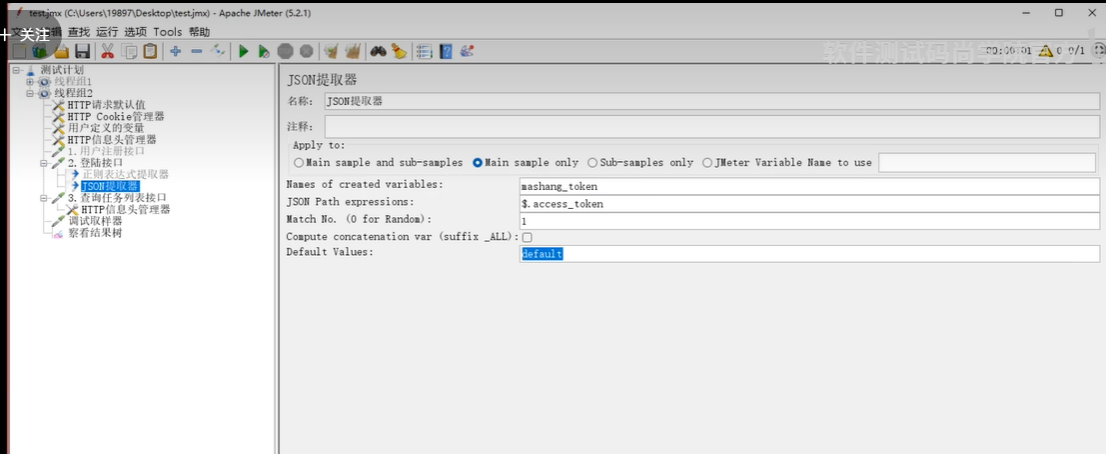Select HTTP信息头管理器 under 查询任务列表接口
The image size is (1106, 454).
126,209
